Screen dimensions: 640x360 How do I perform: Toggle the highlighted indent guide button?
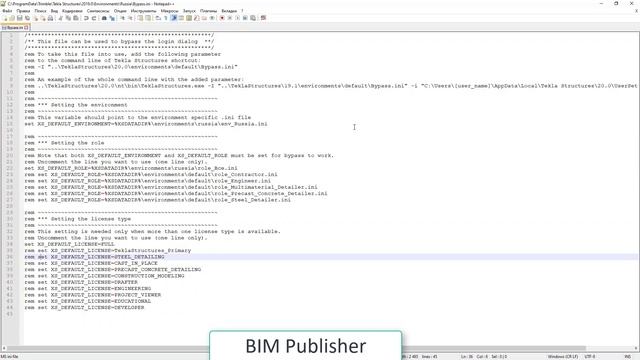pyautogui.click(x=174, y=18)
